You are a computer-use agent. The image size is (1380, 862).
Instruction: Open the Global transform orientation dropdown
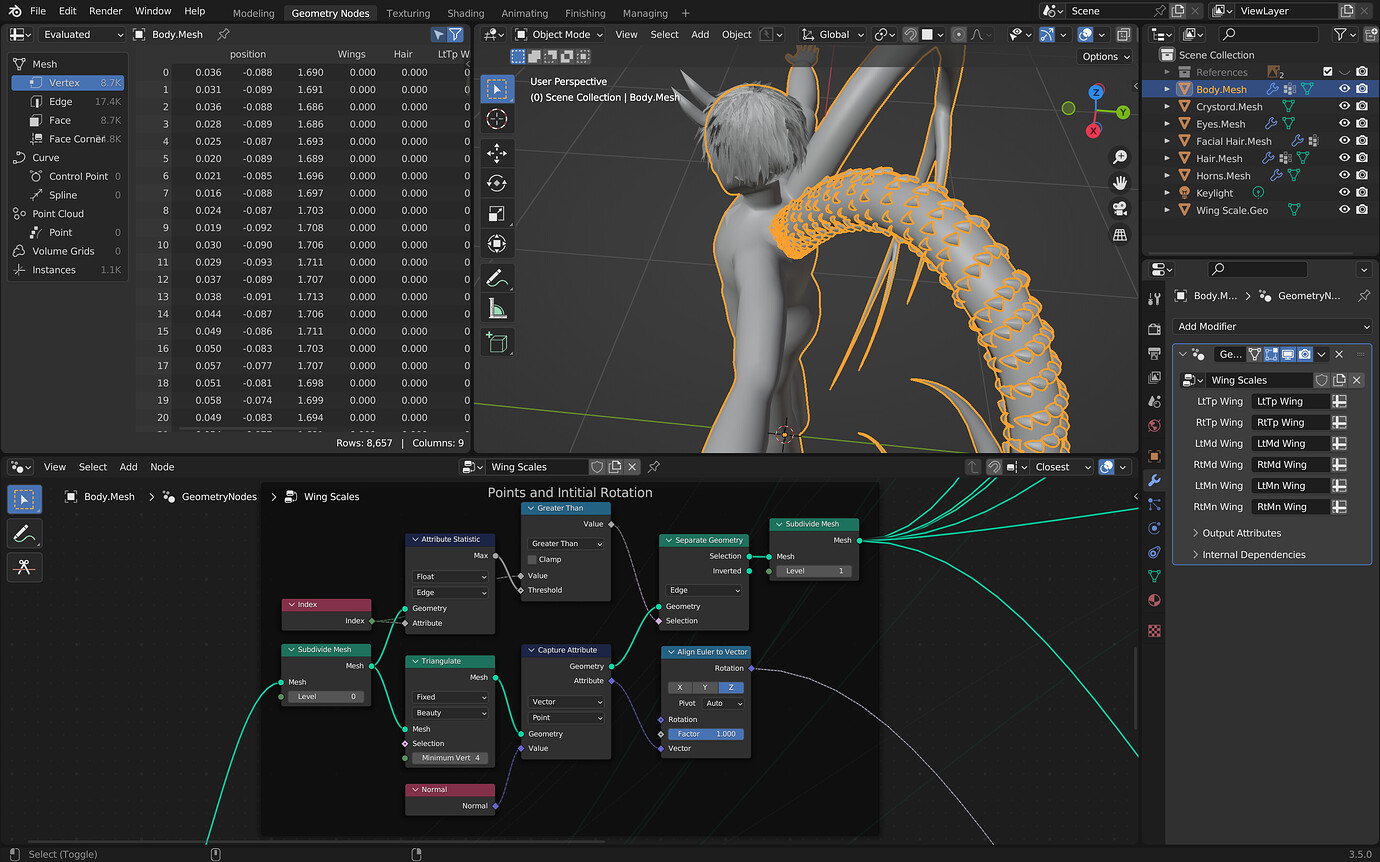[x=831, y=34]
